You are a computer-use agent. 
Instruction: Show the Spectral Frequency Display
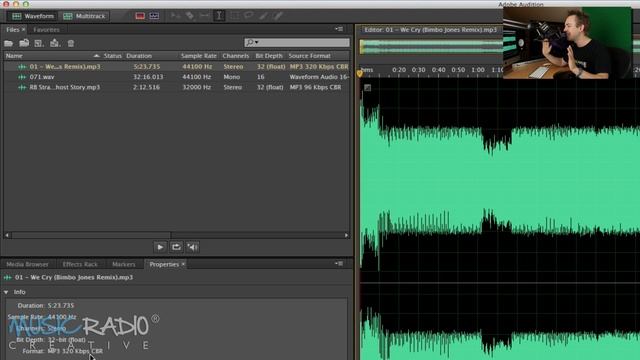pos(140,16)
